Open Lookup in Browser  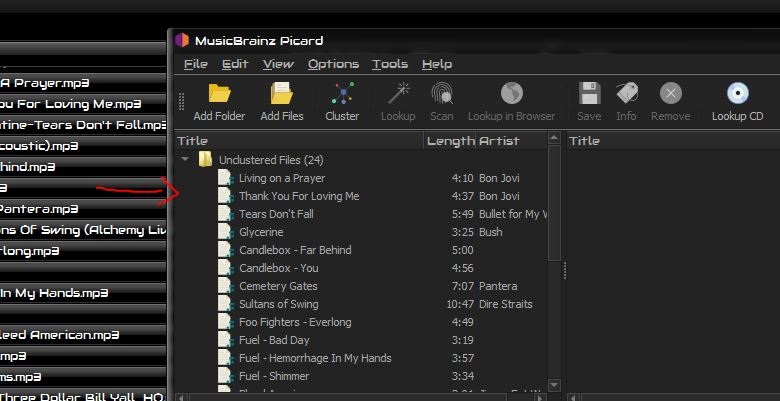click(x=511, y=95)
